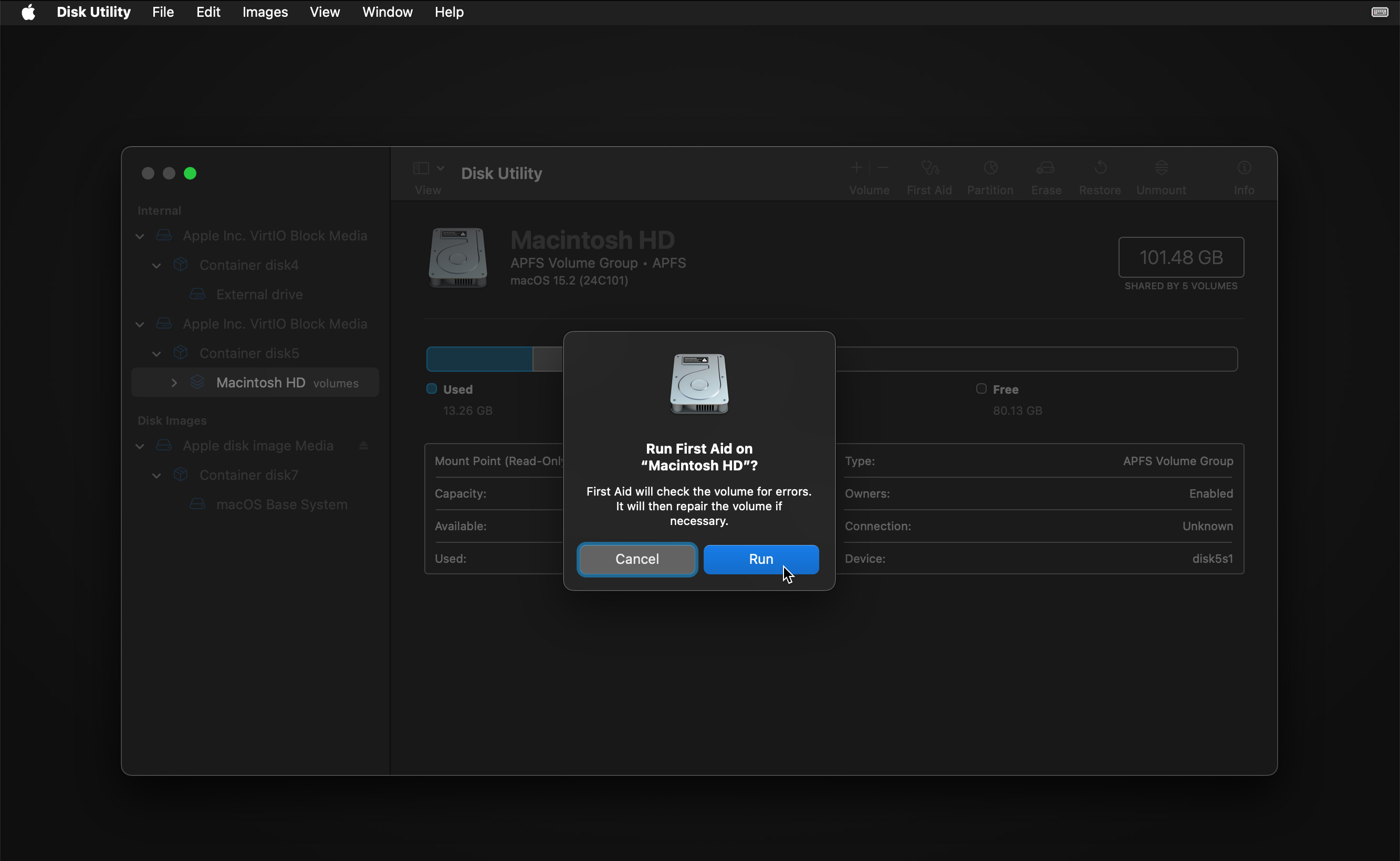
Task: Click the 80.13 GB free value
Action: 1018,411
